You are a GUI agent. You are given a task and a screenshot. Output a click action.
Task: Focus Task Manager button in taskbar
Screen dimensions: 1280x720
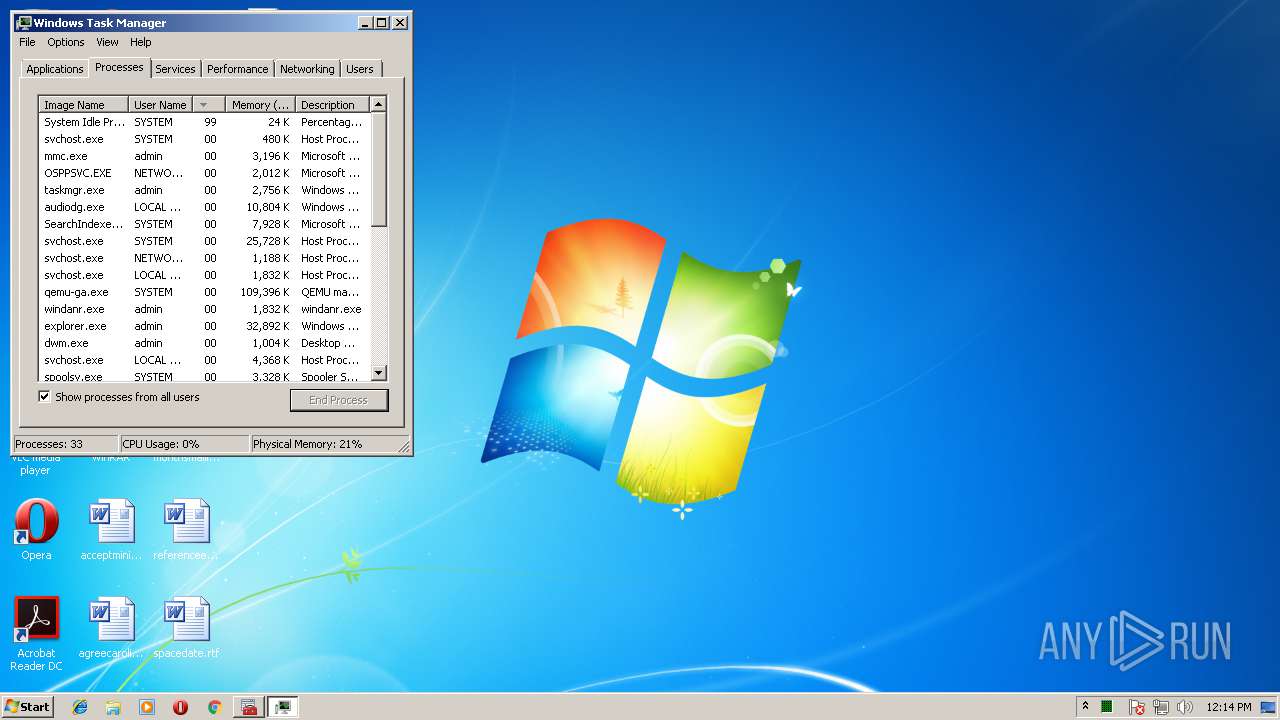point(283,707)
